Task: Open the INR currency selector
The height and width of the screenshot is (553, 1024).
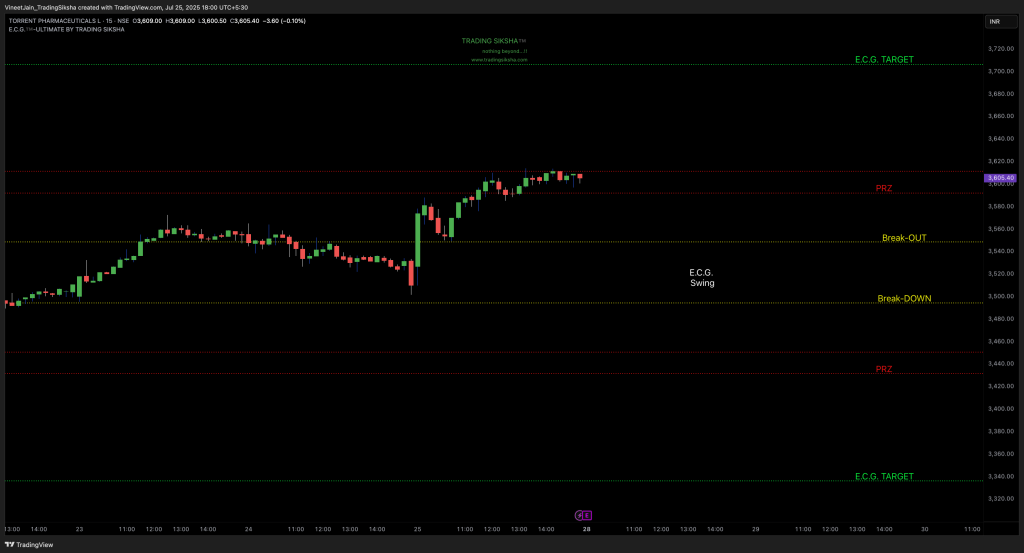Action: tap(995, 21)
